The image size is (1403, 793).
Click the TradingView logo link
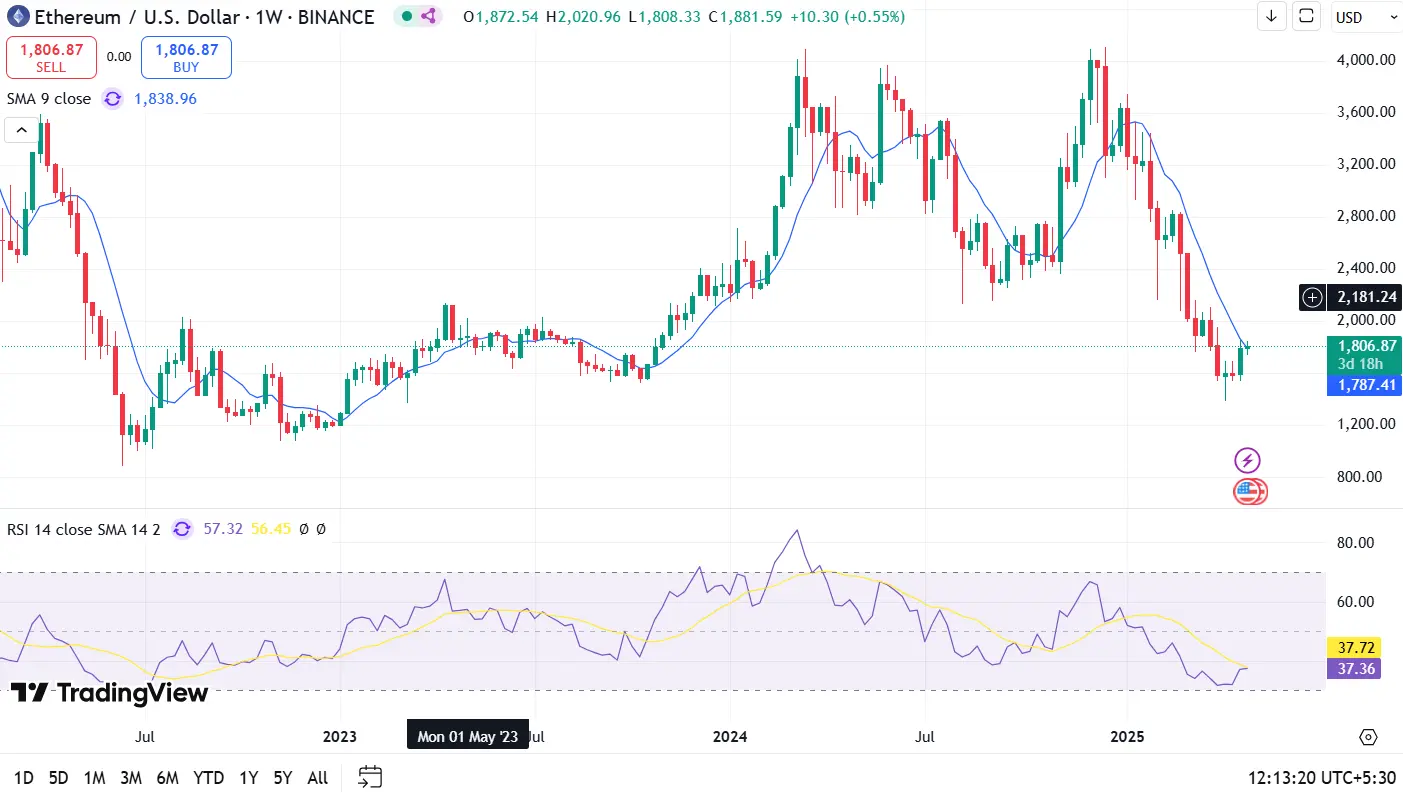click(110, 692)
